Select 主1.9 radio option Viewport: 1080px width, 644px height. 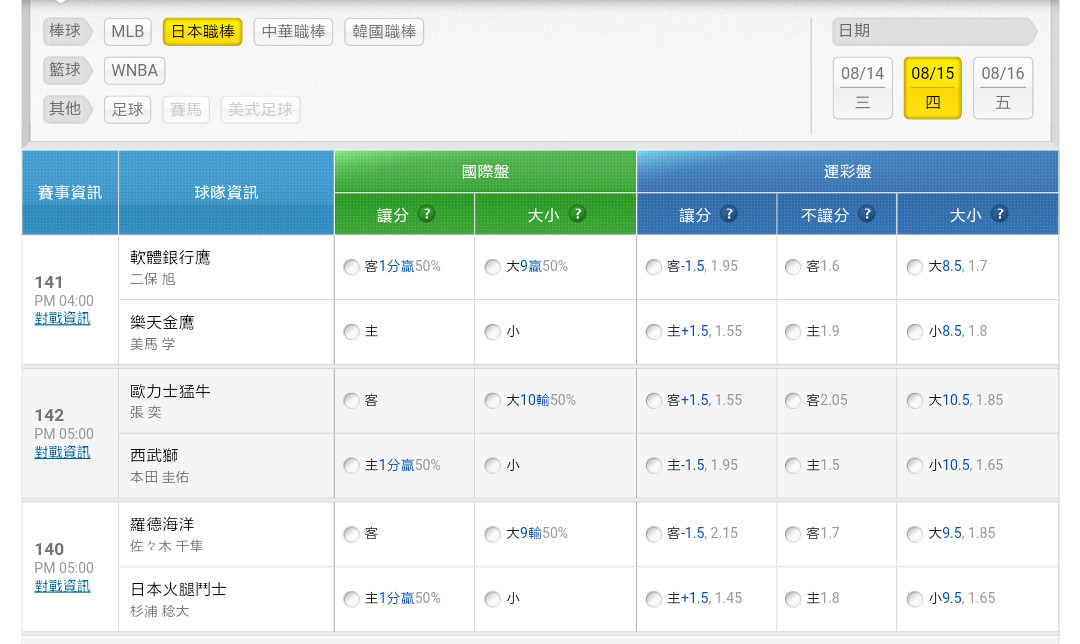point(793,332)
